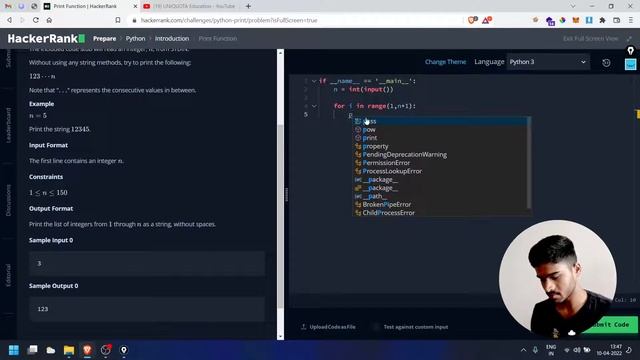Choose ChildProcessError from suggestions
The image size is (640, 360).
point(440,213)
